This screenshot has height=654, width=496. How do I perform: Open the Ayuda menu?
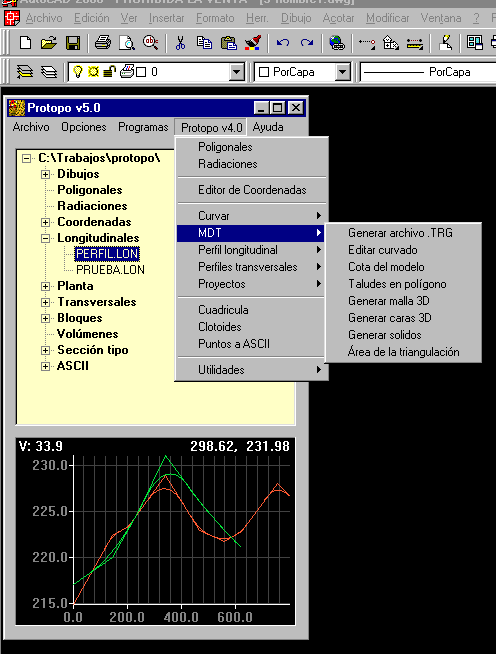(268, 127)
